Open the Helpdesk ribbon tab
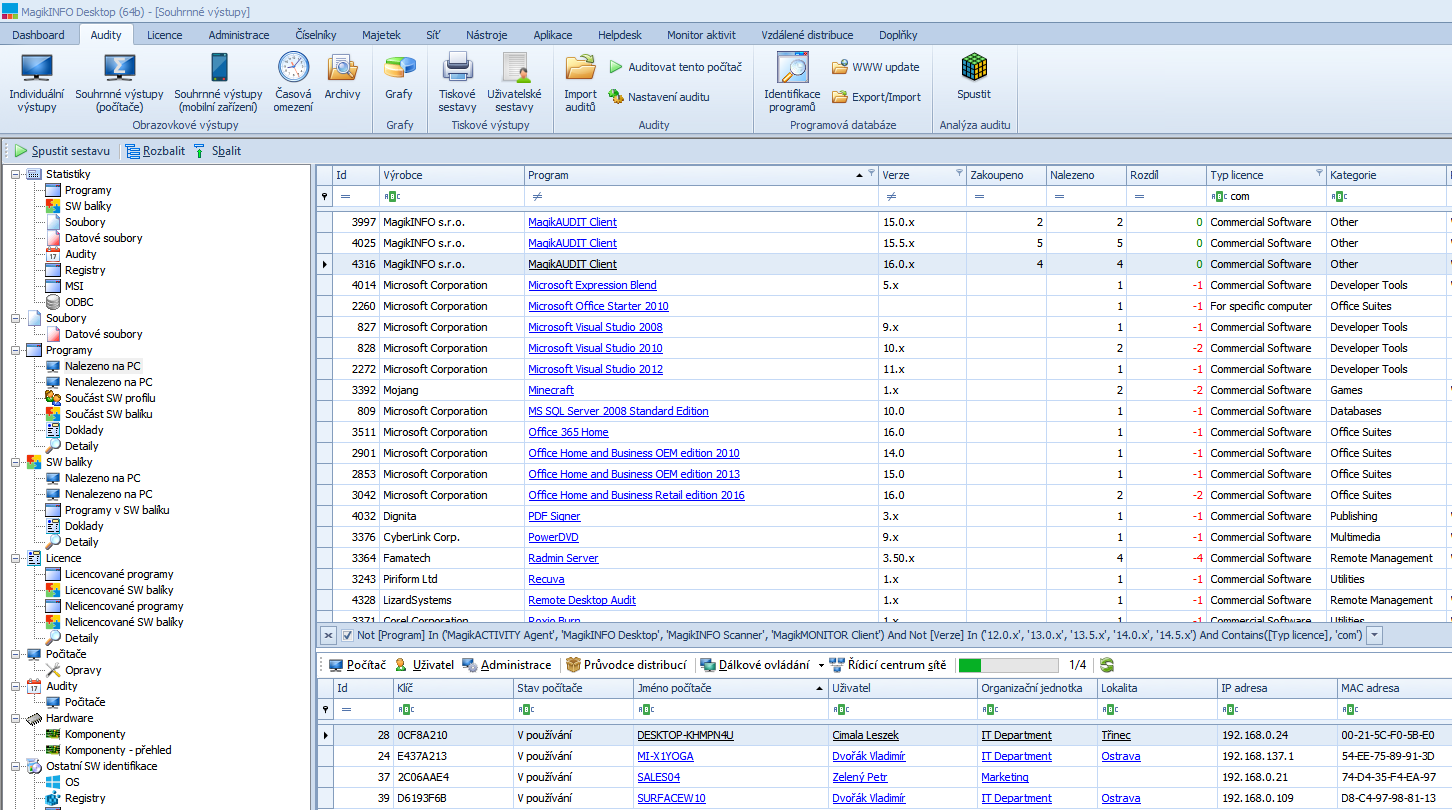Screen dimensions: 1452x810 coord(620,34)
